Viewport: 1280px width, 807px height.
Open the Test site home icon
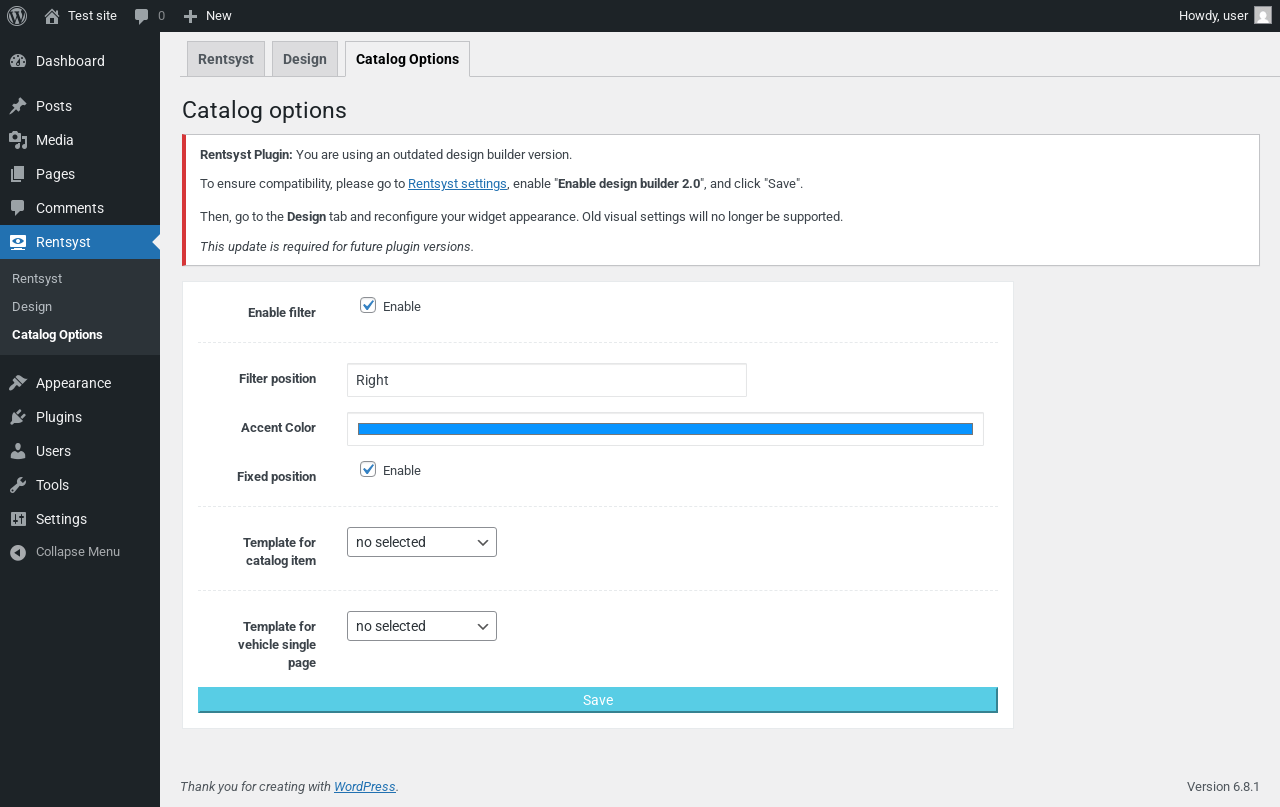pyautogui.click(x=52, y=16)
